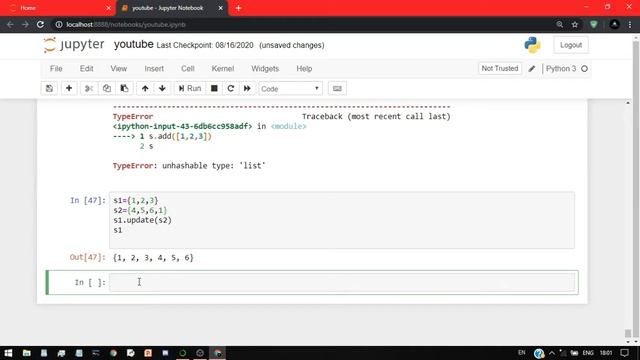Rename notebook by clicking youtube title
This screenshot has width=640, height=360.
tap(133, 44)
